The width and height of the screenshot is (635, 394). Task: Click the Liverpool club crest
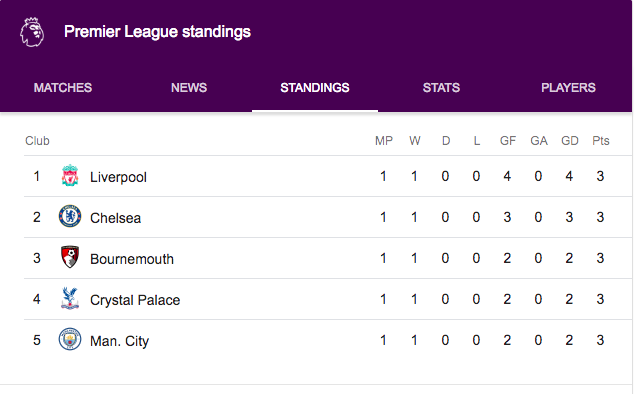coord(70,176)
